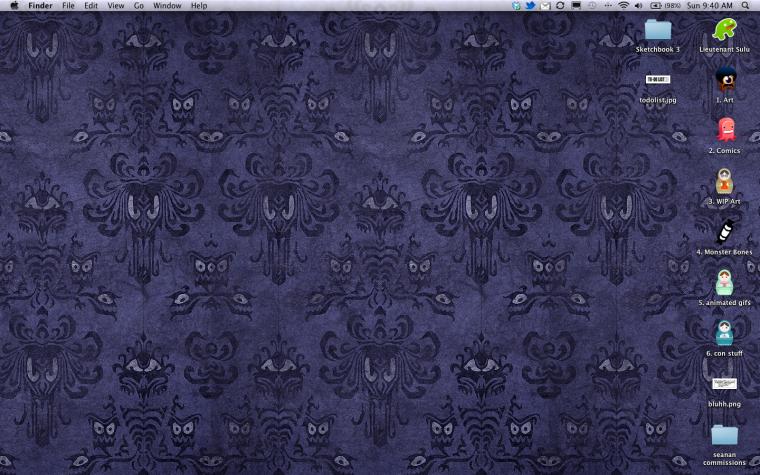Open the volume speaker menu

point(638,5)
